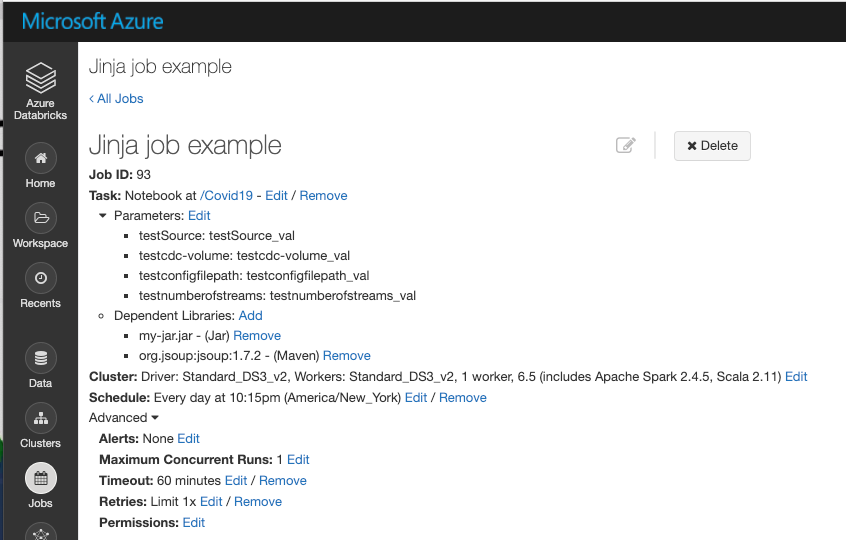Collapse the Parameters disclosure triangle
846x540 pixels.
pos(103,215)
